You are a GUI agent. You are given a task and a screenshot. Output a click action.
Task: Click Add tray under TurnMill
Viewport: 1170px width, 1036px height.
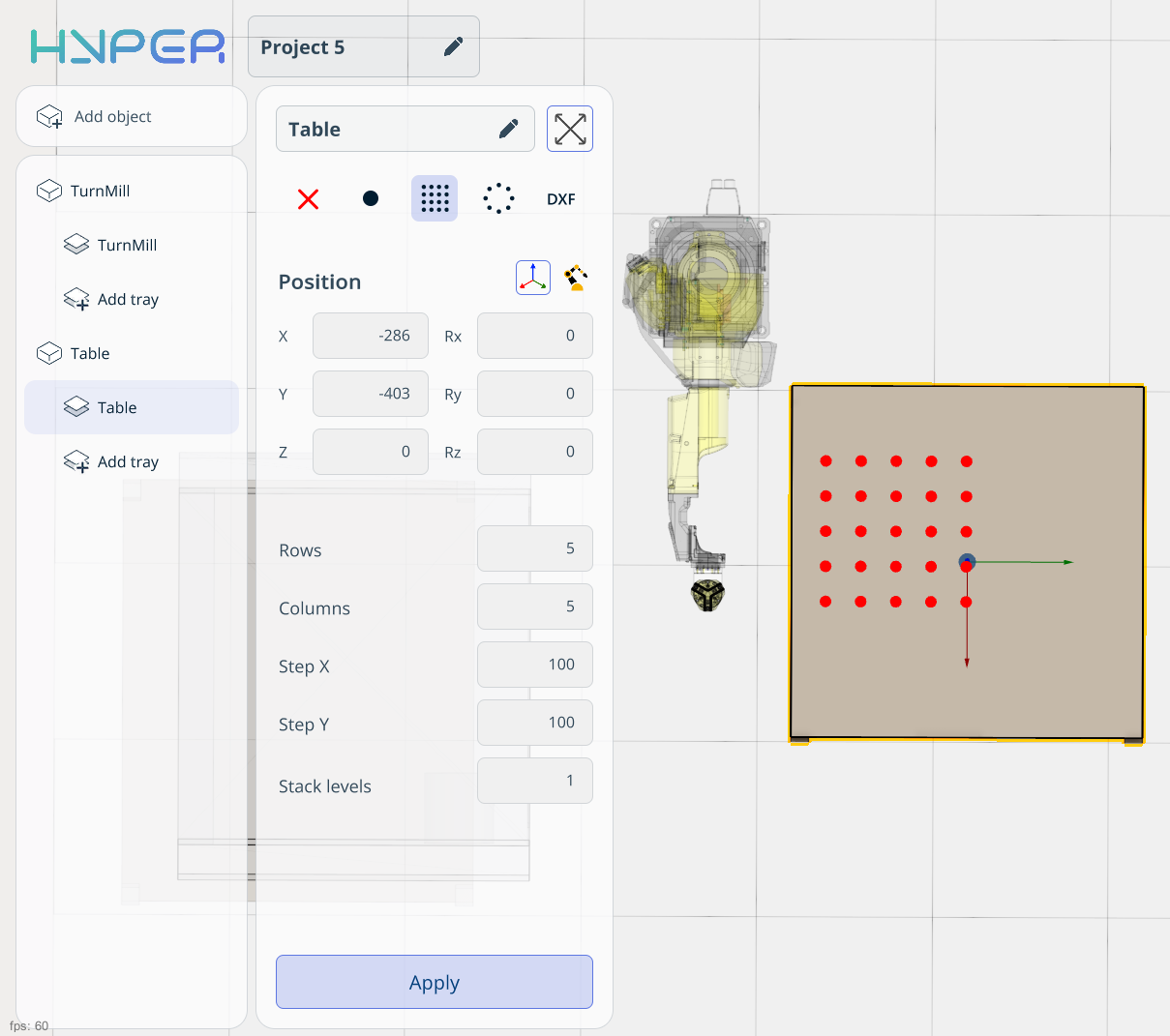[128, 299]
